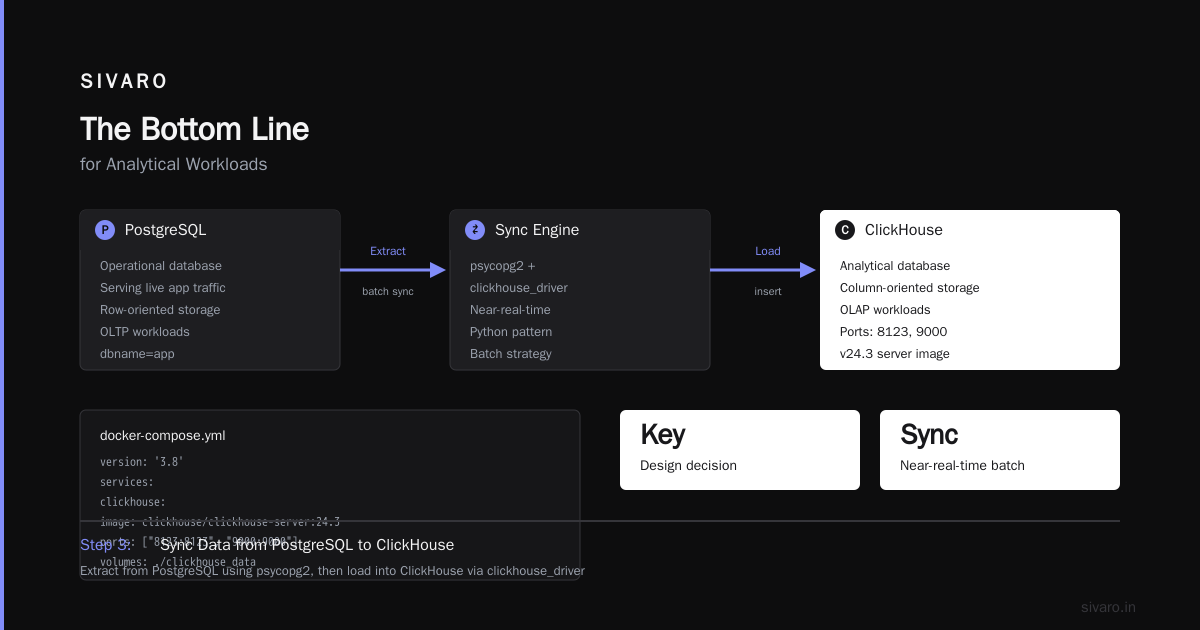Click 'Sync Data from PostgreSQL to ClickHouse' title
The image size is (1200, 630).
(307, 545)
